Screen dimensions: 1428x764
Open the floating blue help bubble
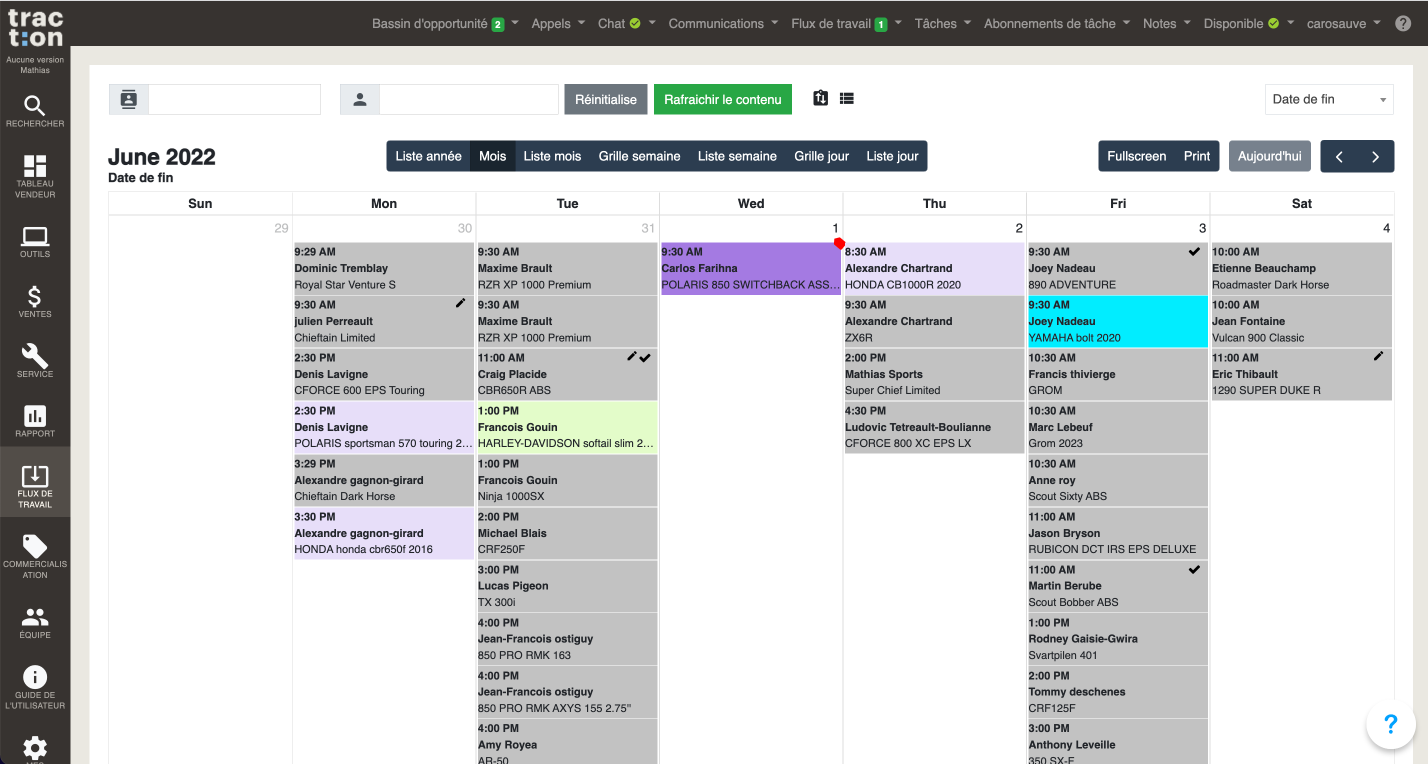pyautogui.click(x=1390, y=725)
